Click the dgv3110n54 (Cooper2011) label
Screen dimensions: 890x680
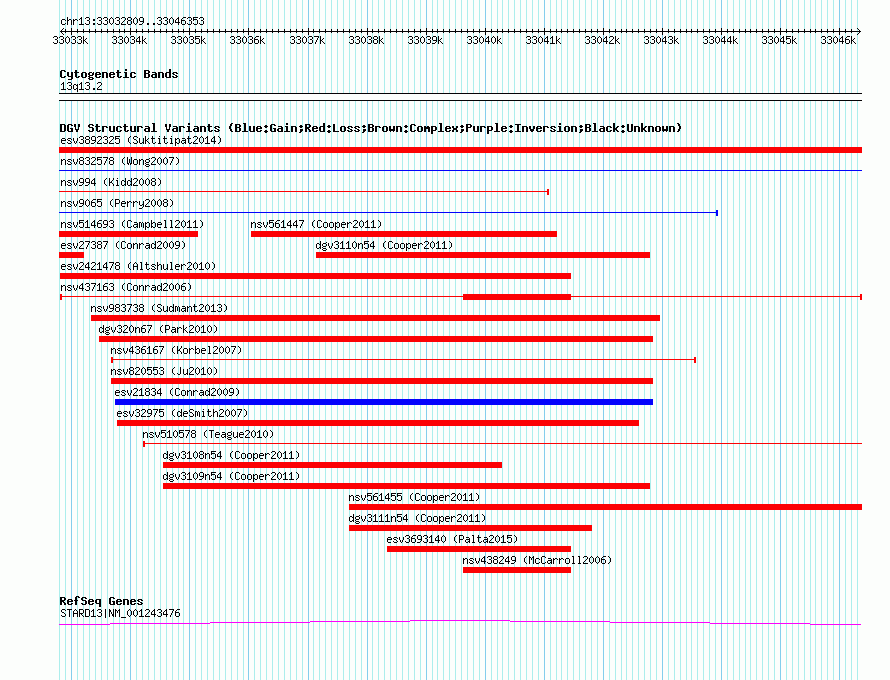384,245
